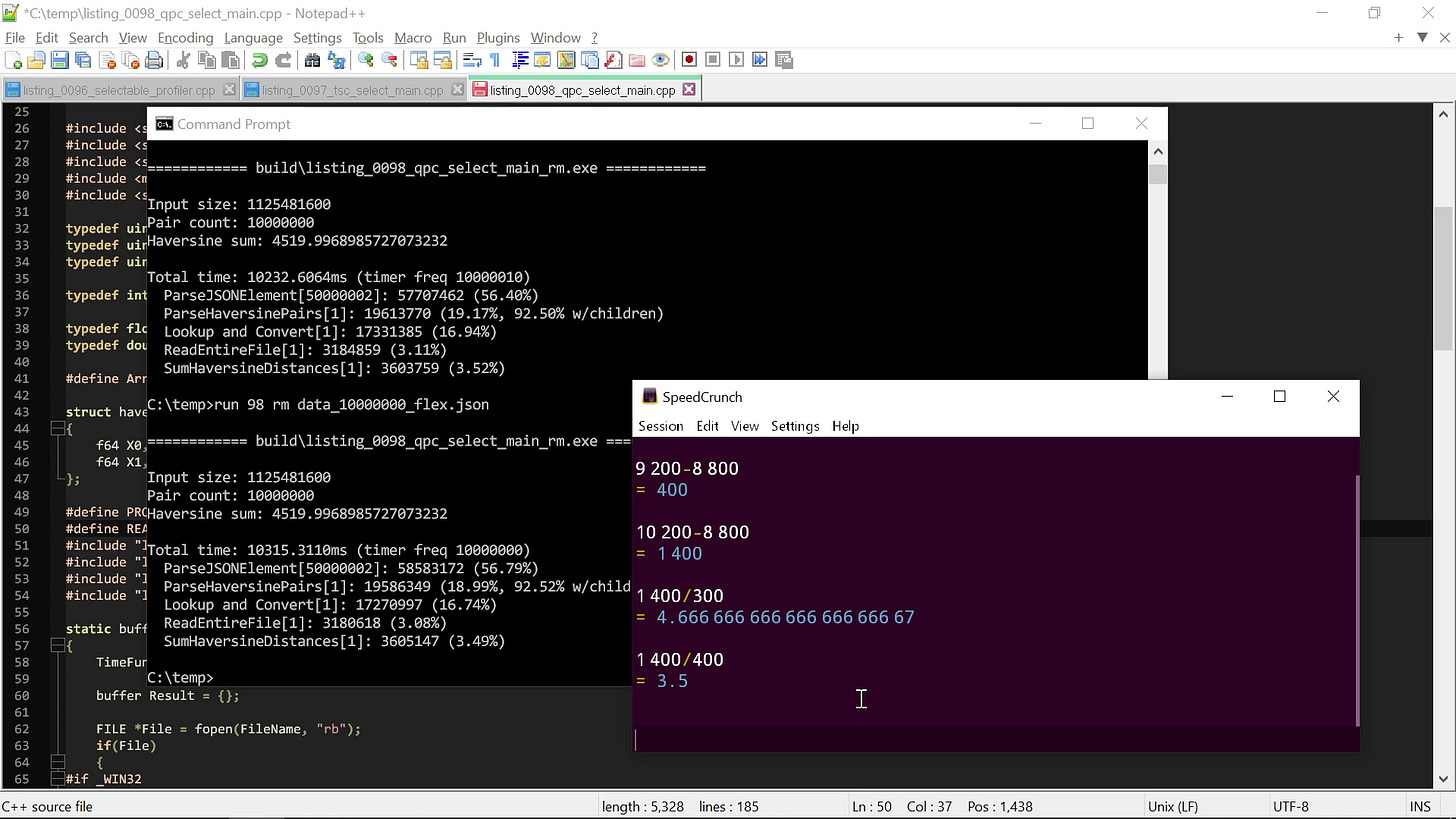Toggle Synchronize Vertical Scrolling icon

tap(418, 60)
